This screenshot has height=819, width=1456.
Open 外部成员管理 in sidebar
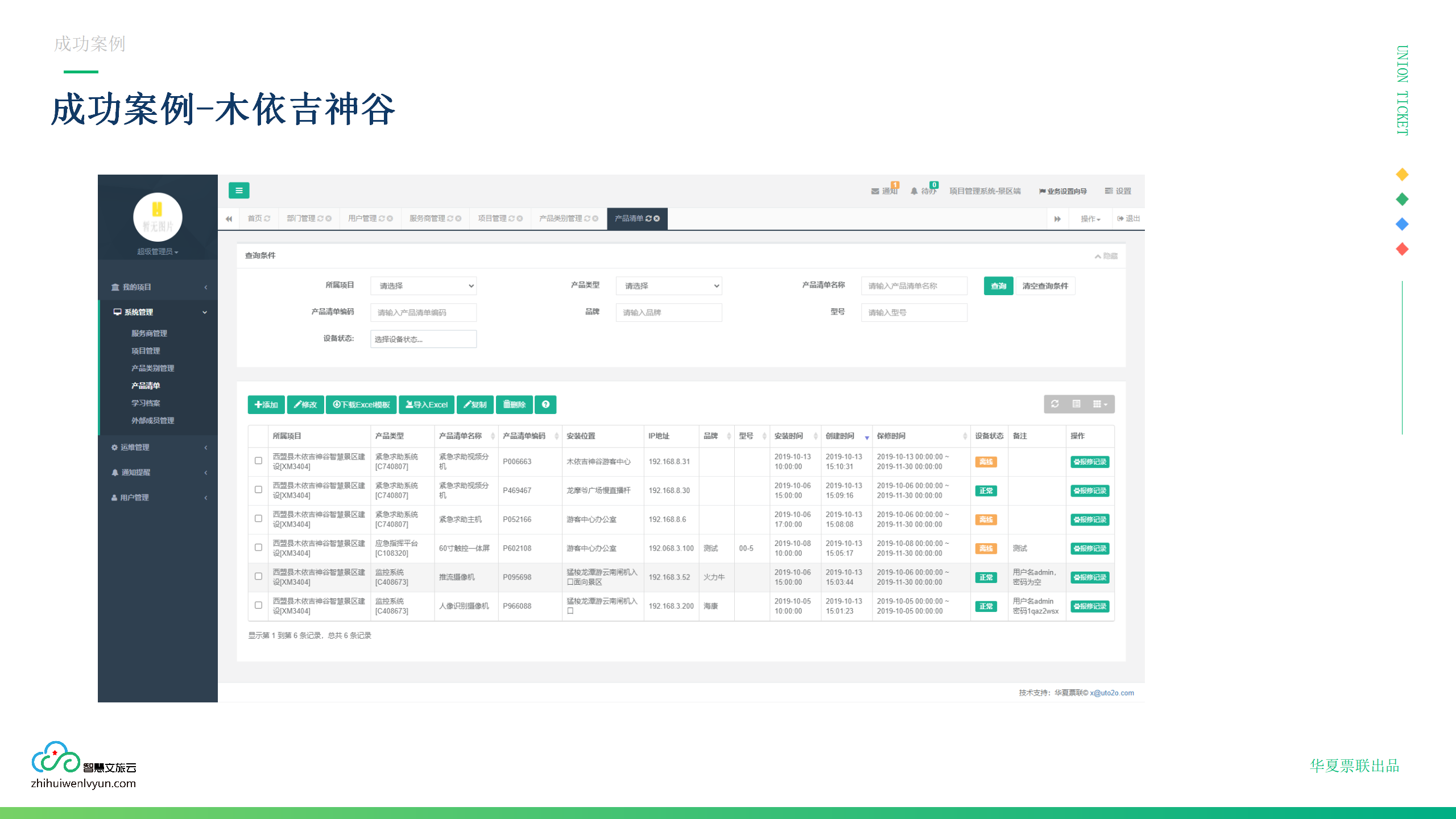[x=153, y=421]
